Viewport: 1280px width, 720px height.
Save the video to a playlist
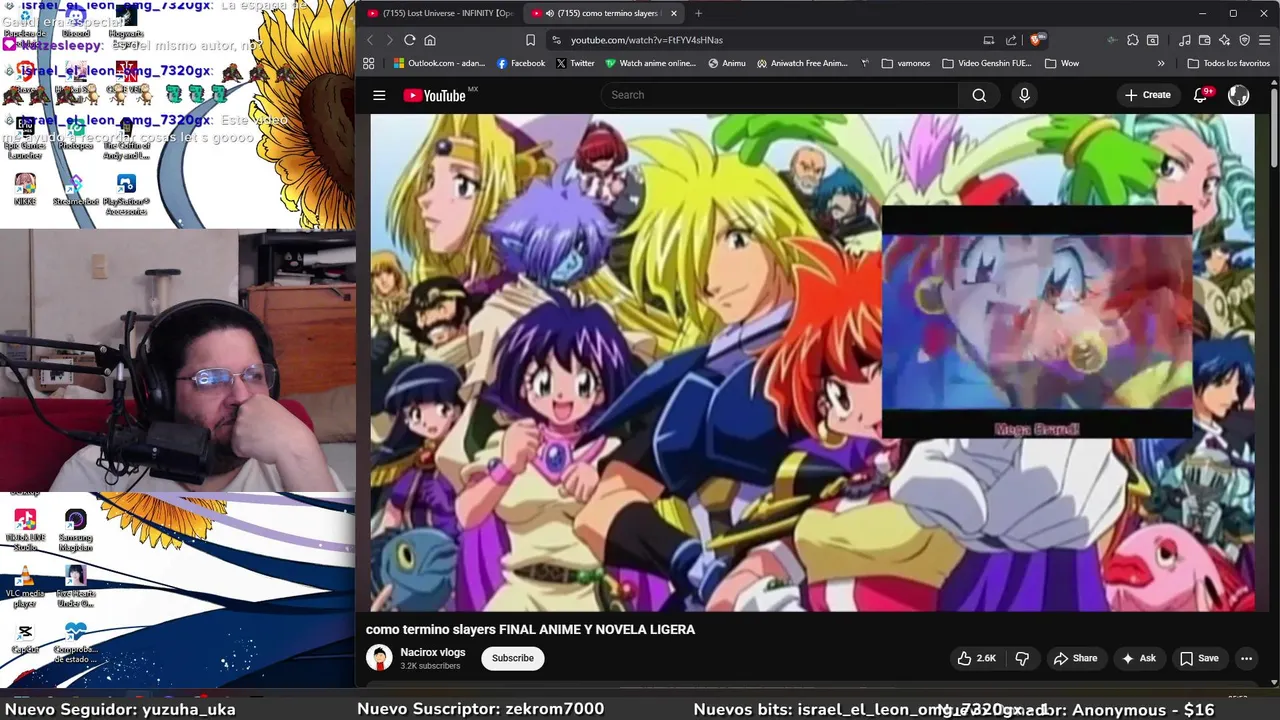tap(1199, 658)
